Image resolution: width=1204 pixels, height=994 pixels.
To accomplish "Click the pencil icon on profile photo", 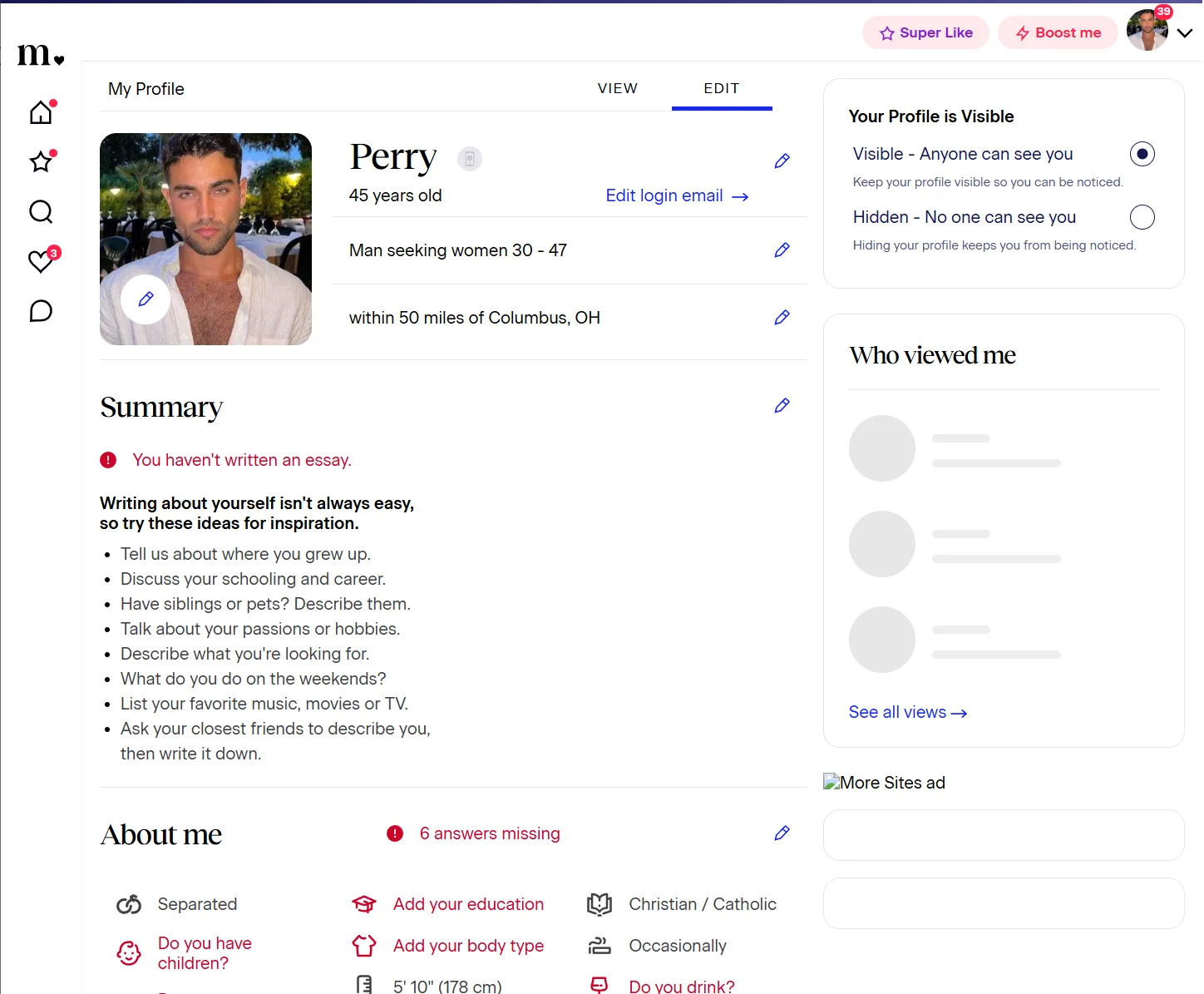I will point(146,299).
